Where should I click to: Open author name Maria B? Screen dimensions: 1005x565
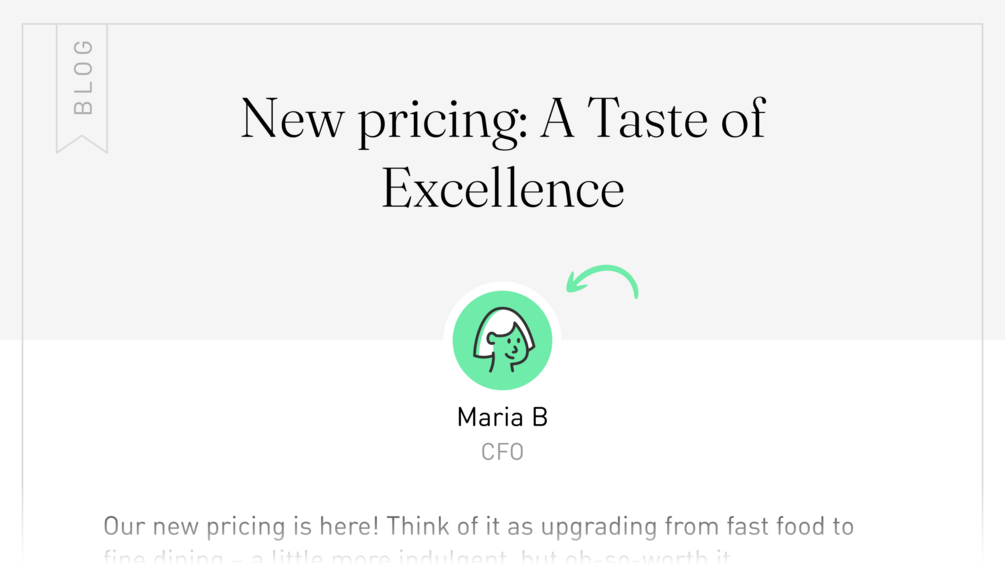pyautogui.click(x=502, y=417)
